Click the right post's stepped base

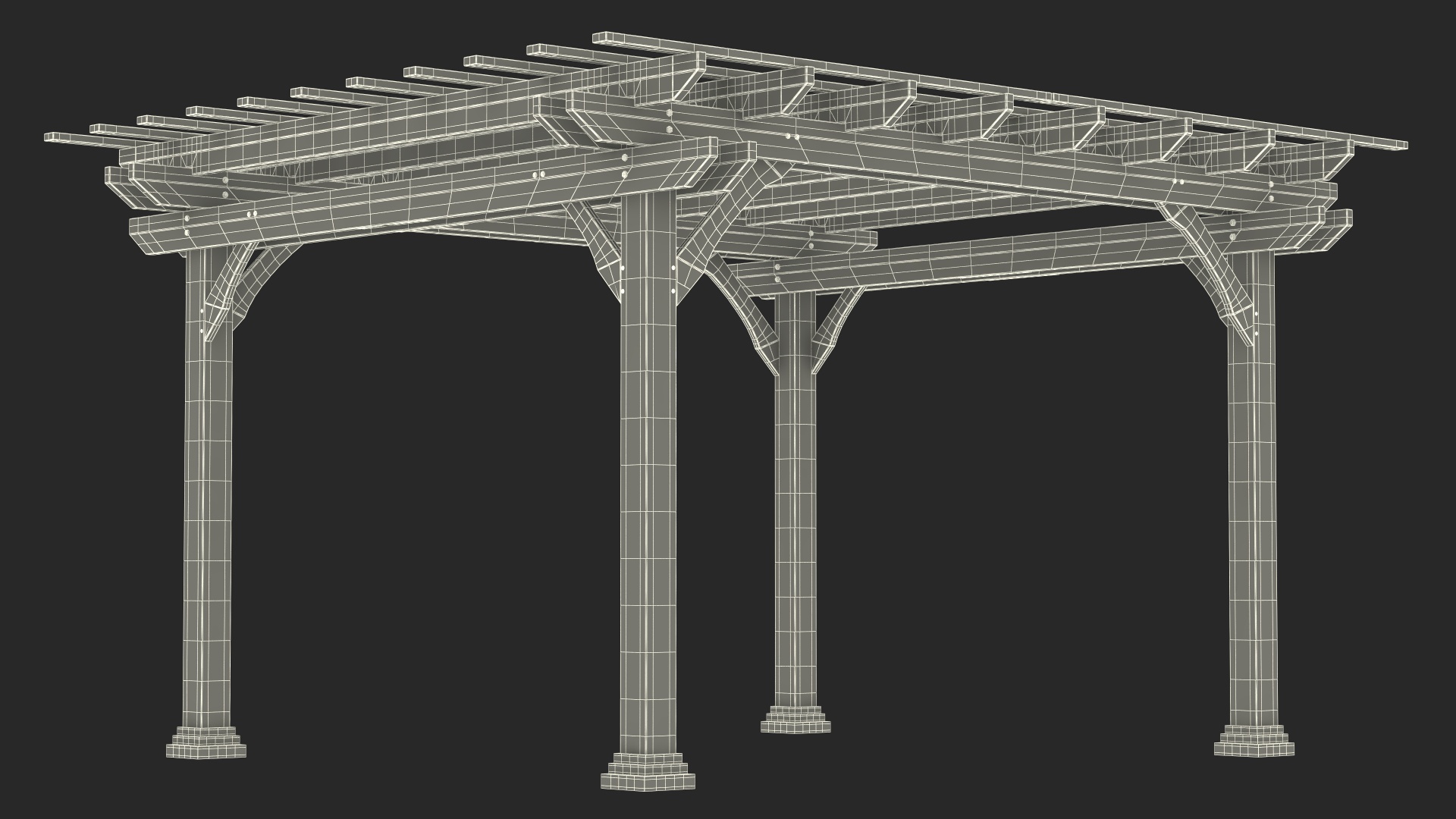tap(1254, 741)
